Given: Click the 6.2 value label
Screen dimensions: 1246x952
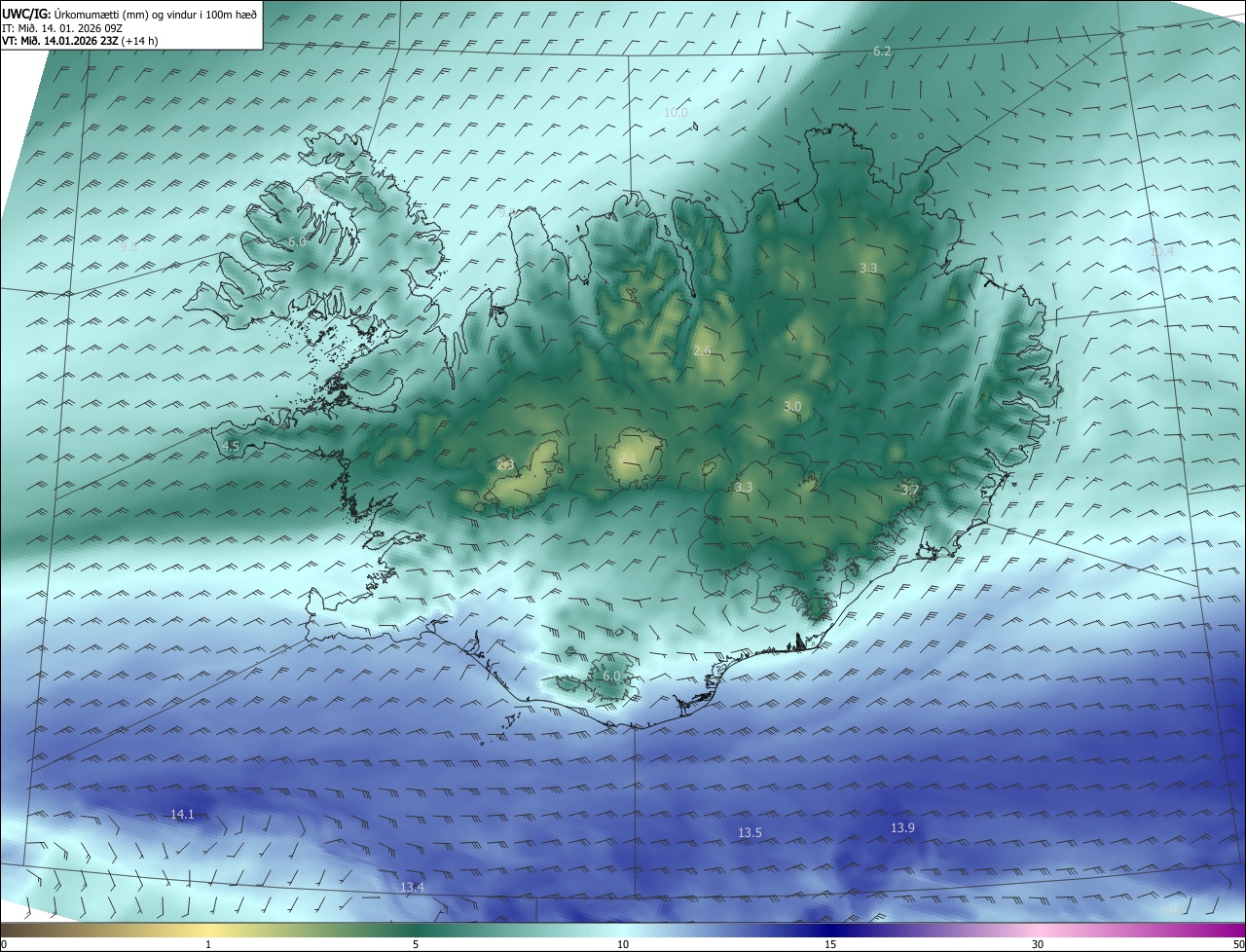Looking at the screenshot, I should point(882,51).
